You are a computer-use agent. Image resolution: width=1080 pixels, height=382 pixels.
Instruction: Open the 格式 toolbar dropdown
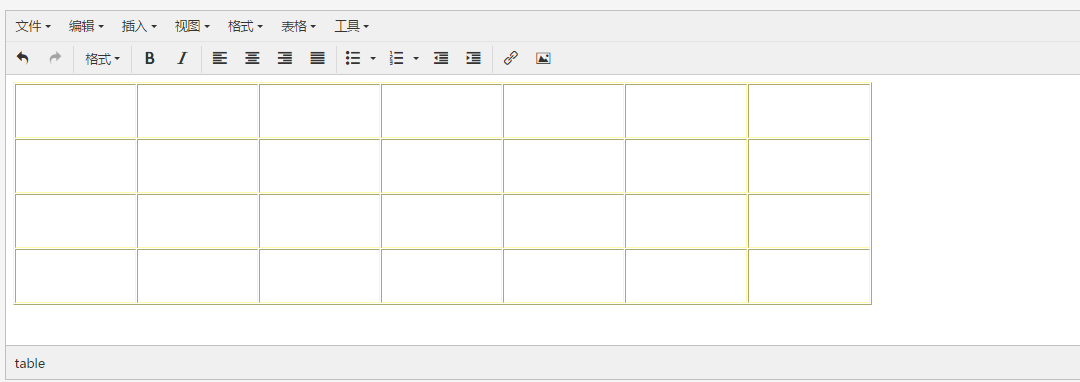coord(102,59)
